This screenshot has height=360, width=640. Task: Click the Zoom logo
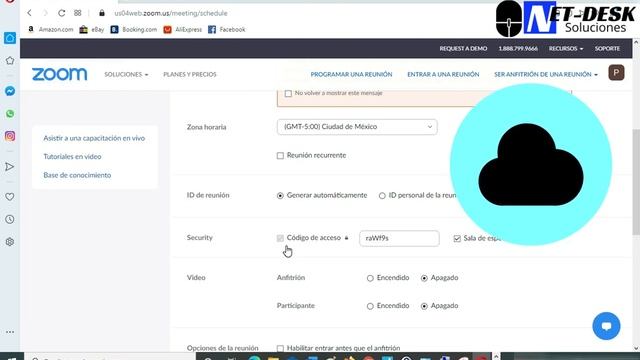tap(60, 74)
